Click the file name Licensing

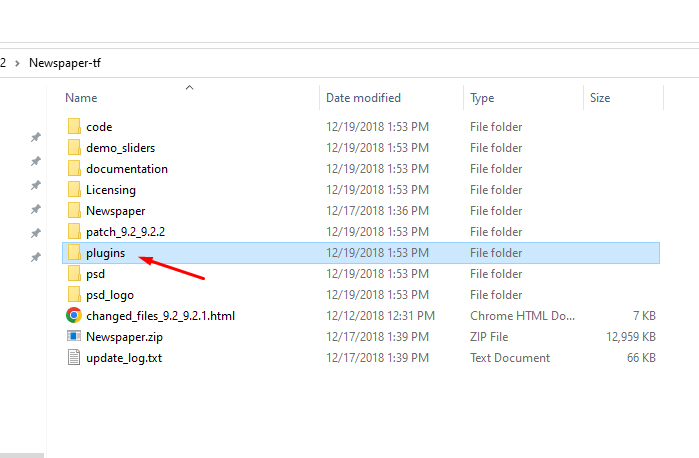[111, 190]
